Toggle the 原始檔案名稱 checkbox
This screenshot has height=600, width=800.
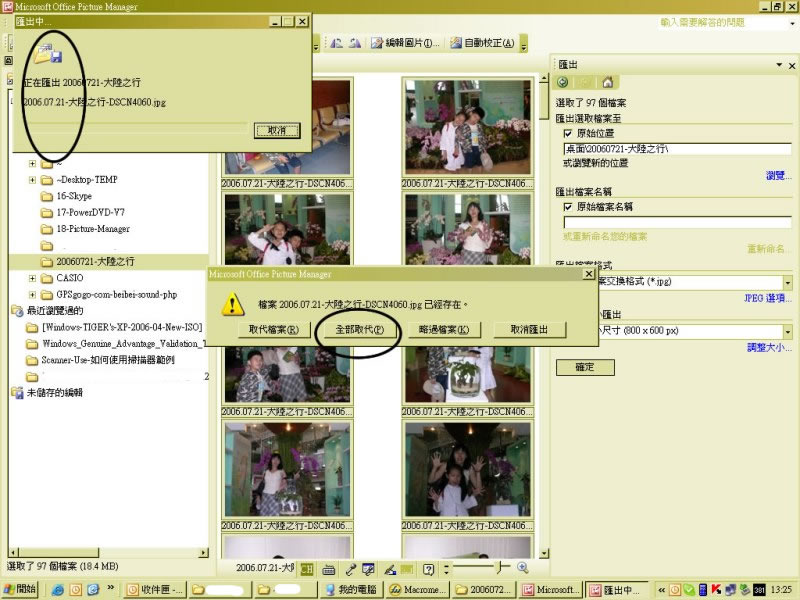[567, 207]
